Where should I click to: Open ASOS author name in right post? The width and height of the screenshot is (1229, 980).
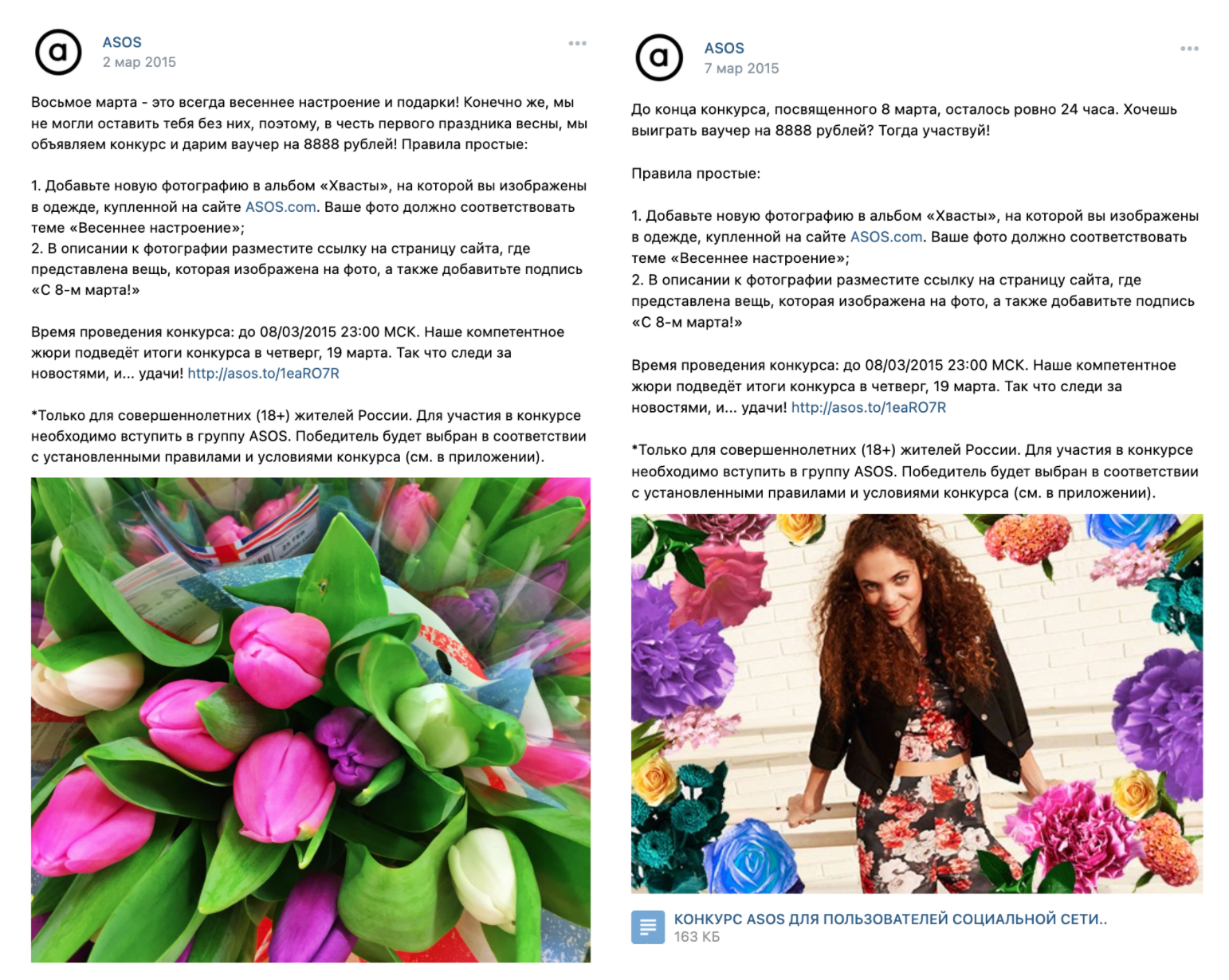[x=724, y=48]
